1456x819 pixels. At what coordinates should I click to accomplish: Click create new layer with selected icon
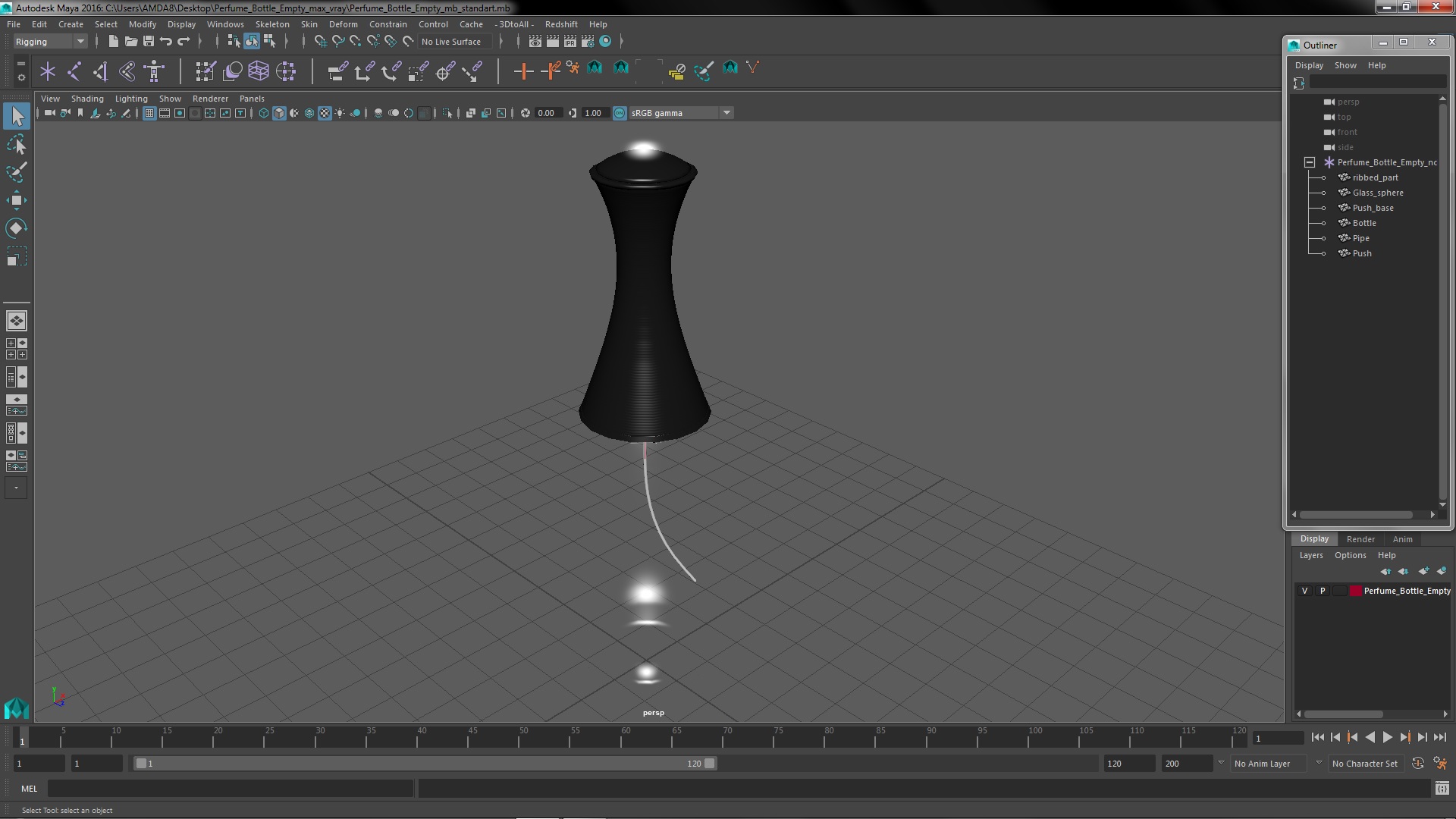pos(1442,571)
